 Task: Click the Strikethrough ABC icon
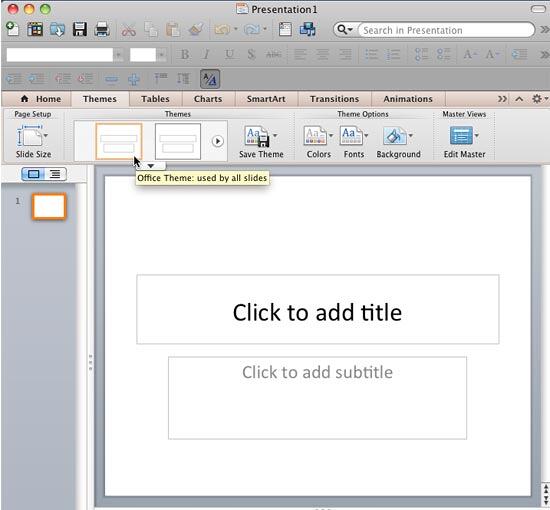[x=274, y=54]
